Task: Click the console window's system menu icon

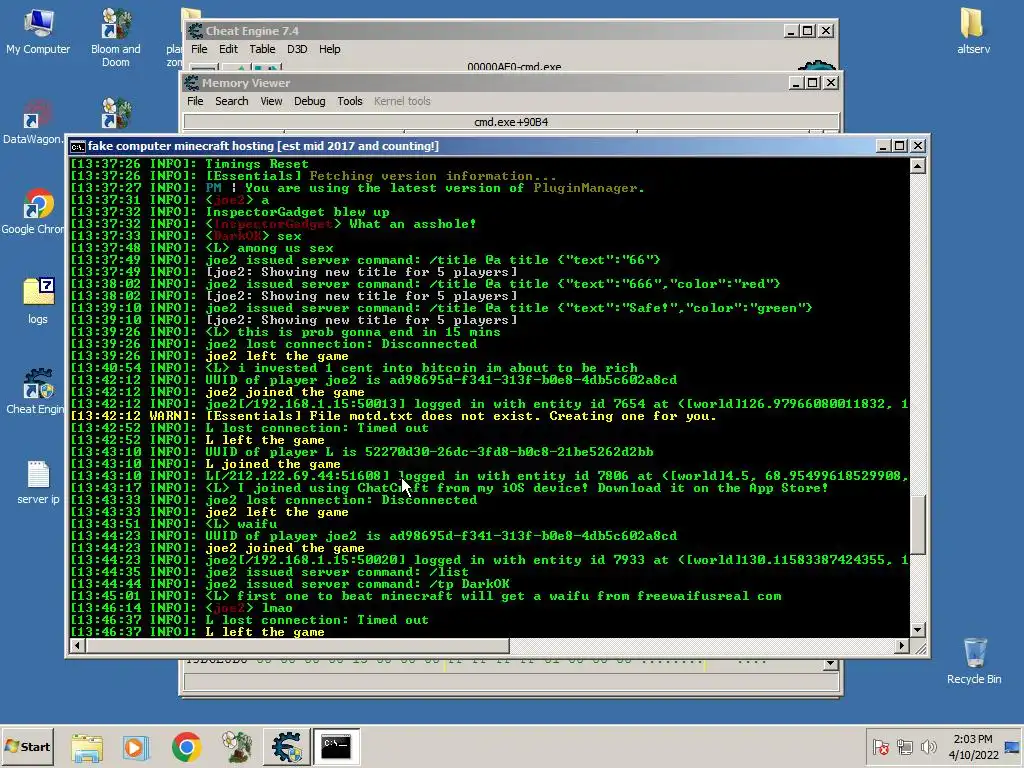Action: coord(78,146)
